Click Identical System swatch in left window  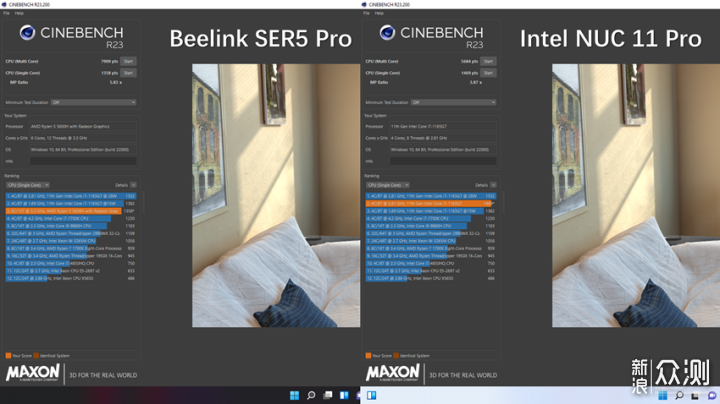click(x=36, y=355)
